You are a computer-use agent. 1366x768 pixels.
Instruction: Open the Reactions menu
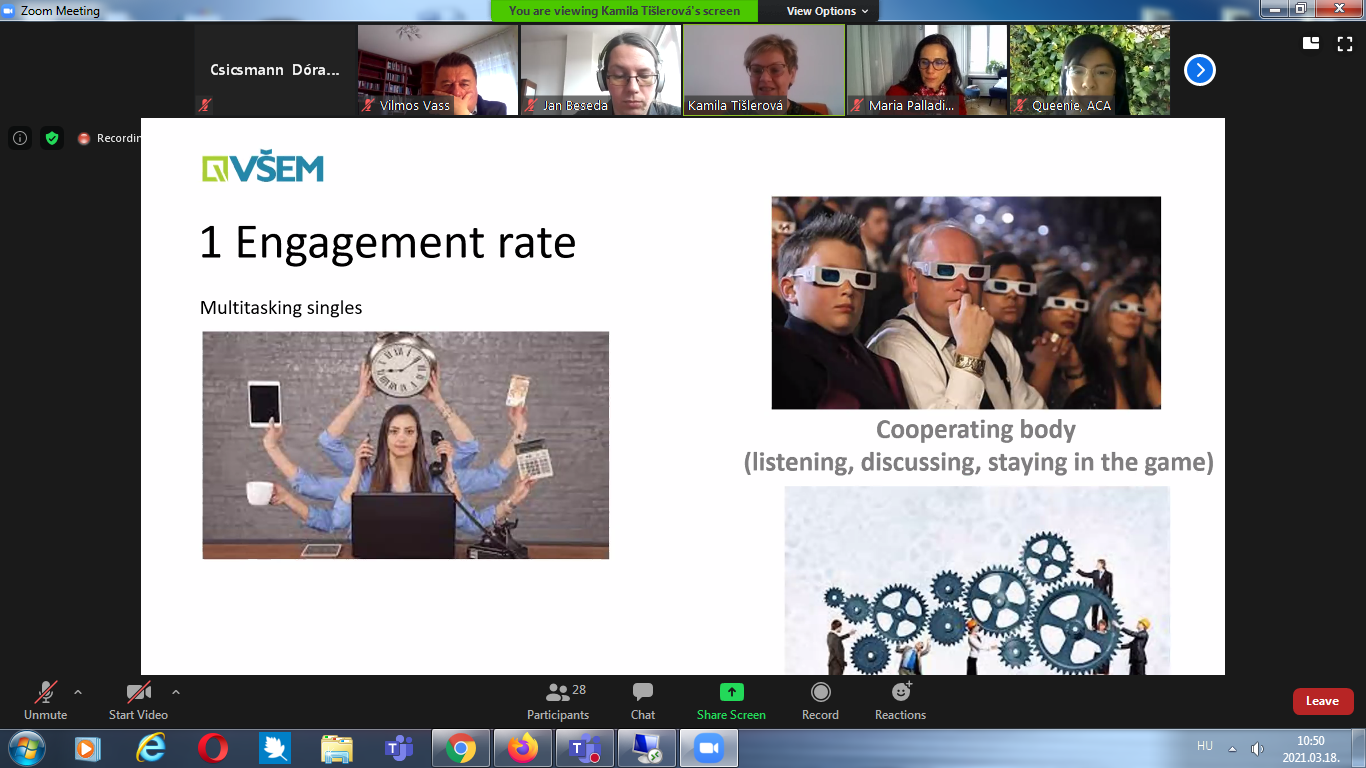tap(900, 700)
